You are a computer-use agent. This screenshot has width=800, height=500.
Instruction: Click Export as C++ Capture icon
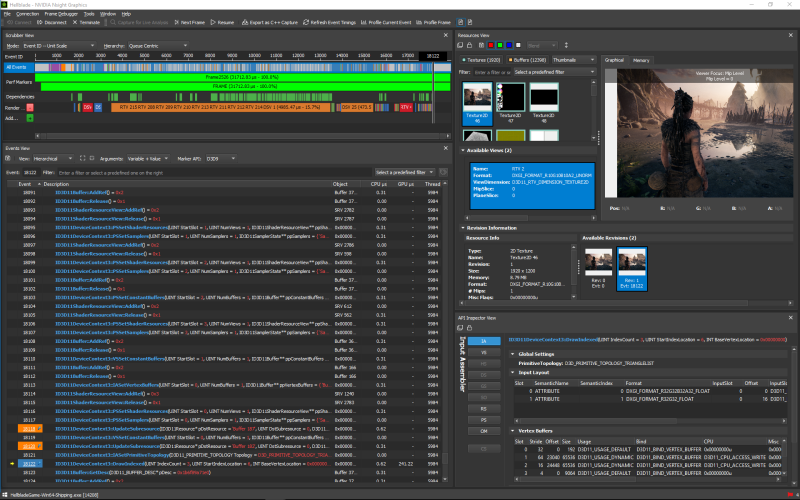click(247, 21)
